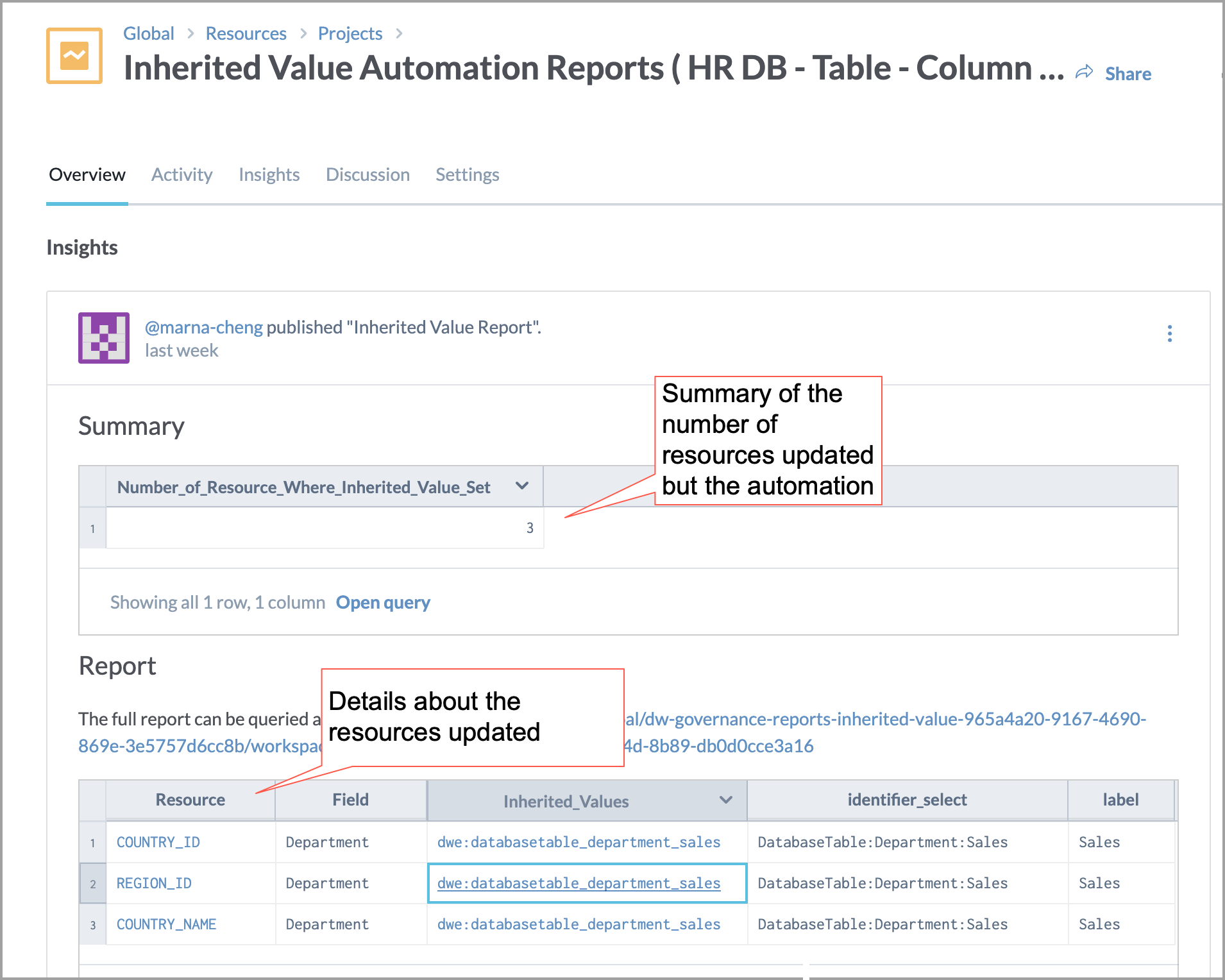Open the @marna-cheng profile link
The height and width of the screenshot is (980, 1225).
[x=203, y=327]
